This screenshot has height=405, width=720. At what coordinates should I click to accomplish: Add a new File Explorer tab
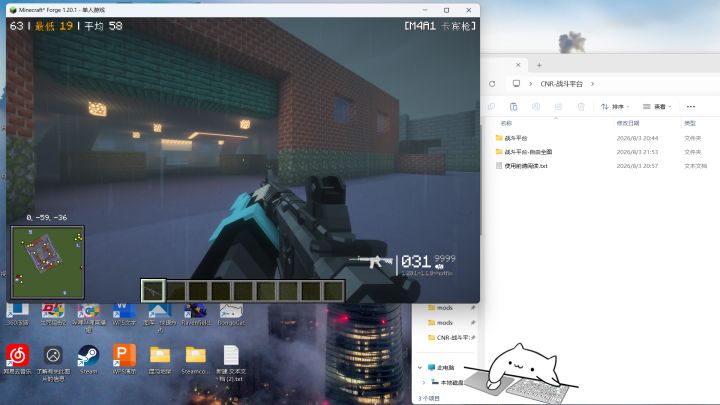coord(539,65)
